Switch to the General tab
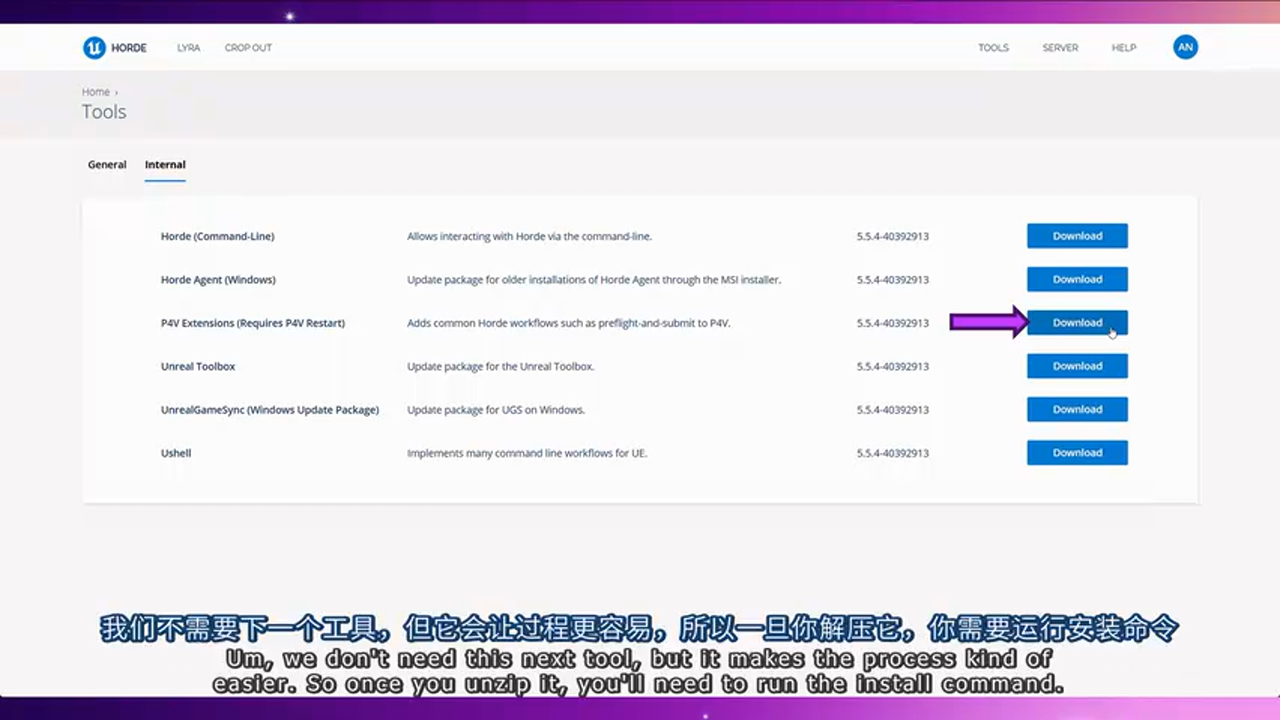Image resolution: width=1280 pixels, height=720 pixels. (107, 165)
